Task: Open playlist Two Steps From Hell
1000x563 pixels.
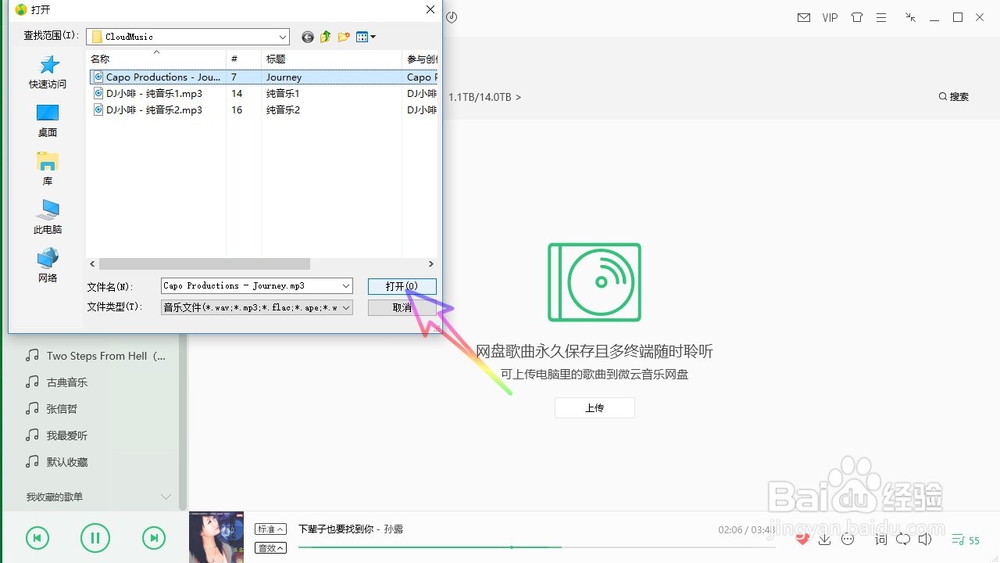Action: pyautogui.click(x=96, y=356)
